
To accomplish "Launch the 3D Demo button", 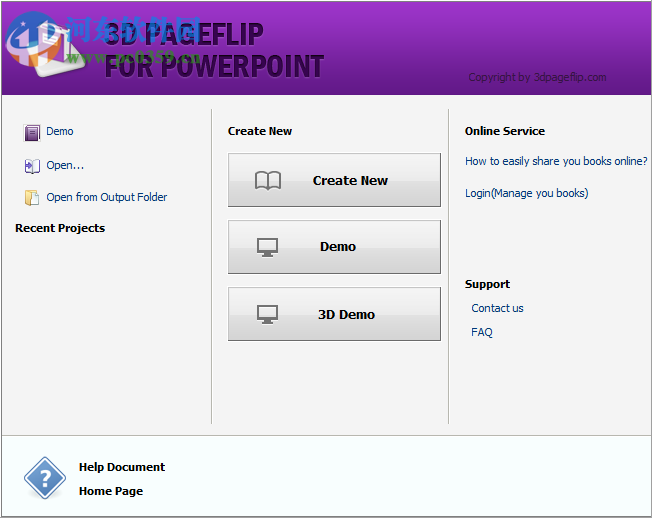I will (x=334, y=314).
